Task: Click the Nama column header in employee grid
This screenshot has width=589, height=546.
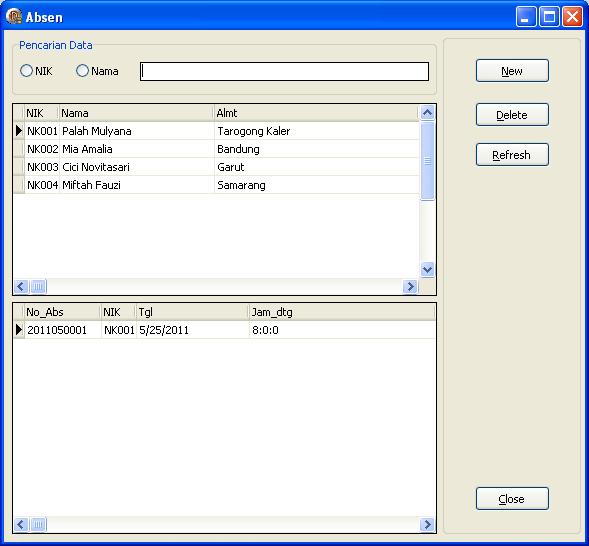Action: (x=136, y=113)
